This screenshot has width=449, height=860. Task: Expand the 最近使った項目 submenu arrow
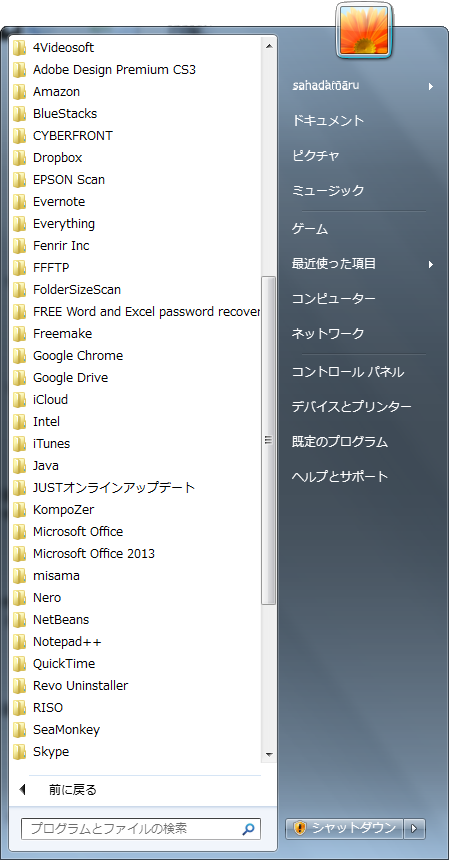pos(431,264)
